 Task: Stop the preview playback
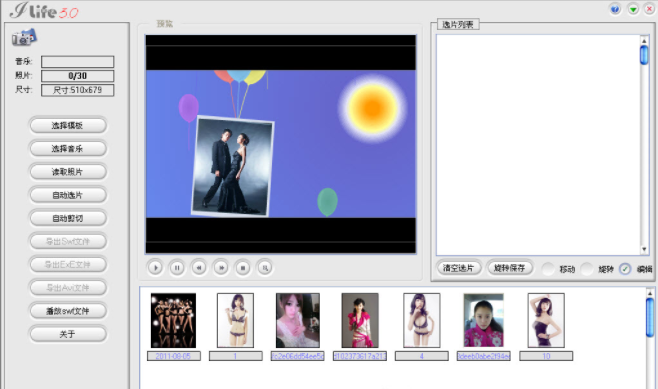coord(243,267)
